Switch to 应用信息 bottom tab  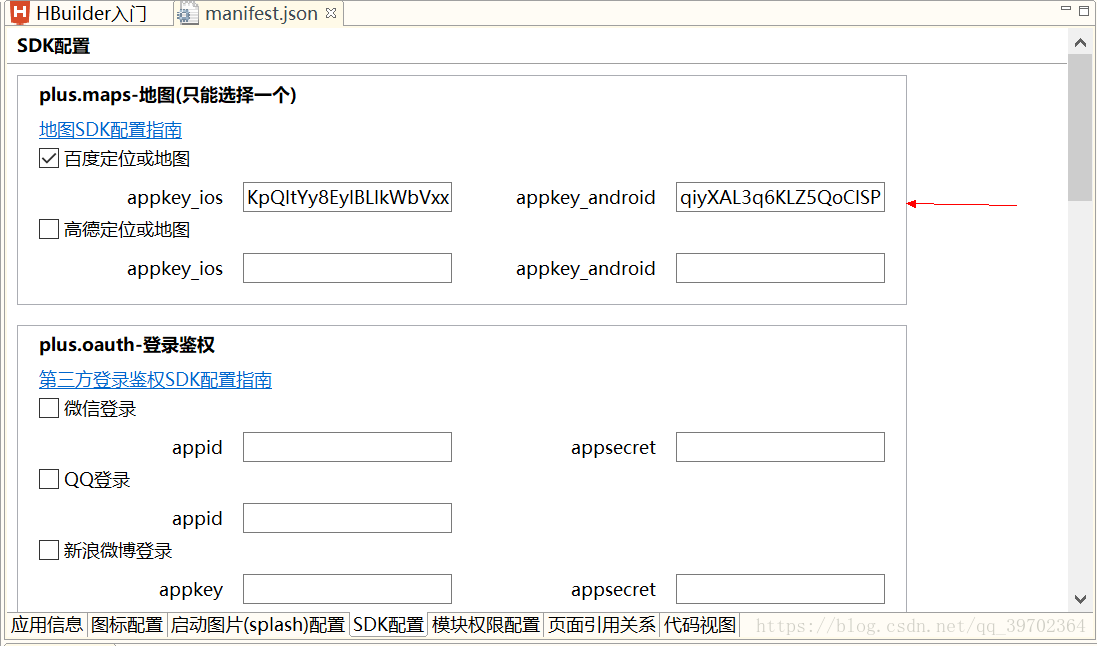coord(47,624)
